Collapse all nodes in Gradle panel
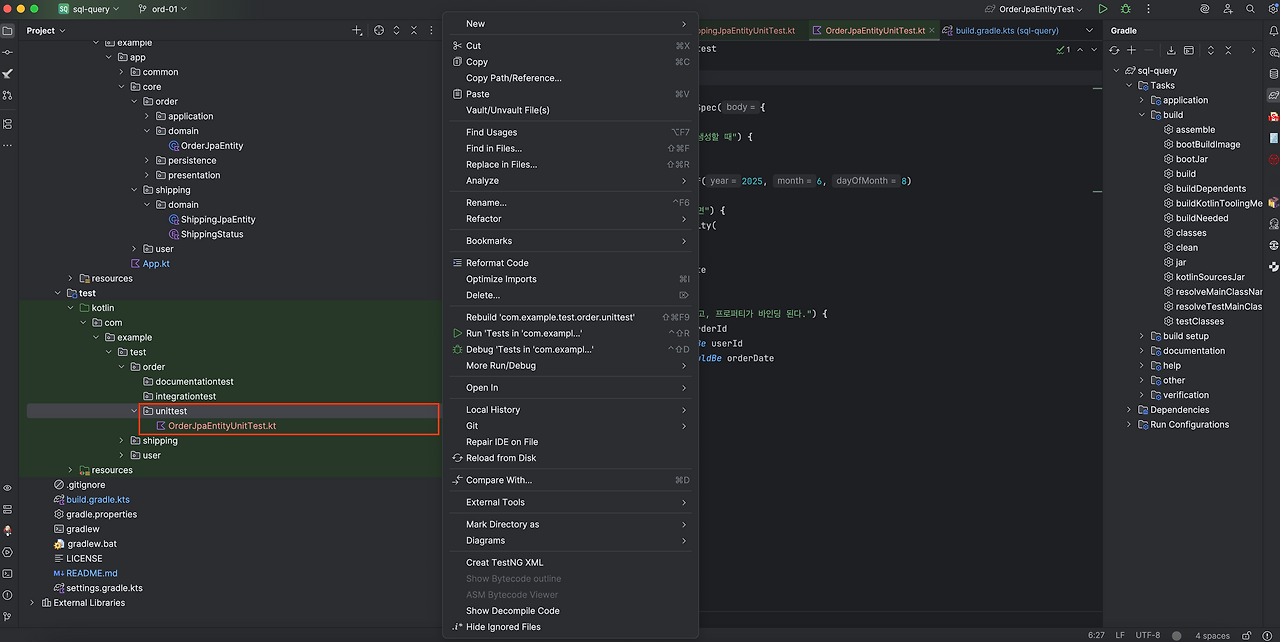 click(1227, 50)
